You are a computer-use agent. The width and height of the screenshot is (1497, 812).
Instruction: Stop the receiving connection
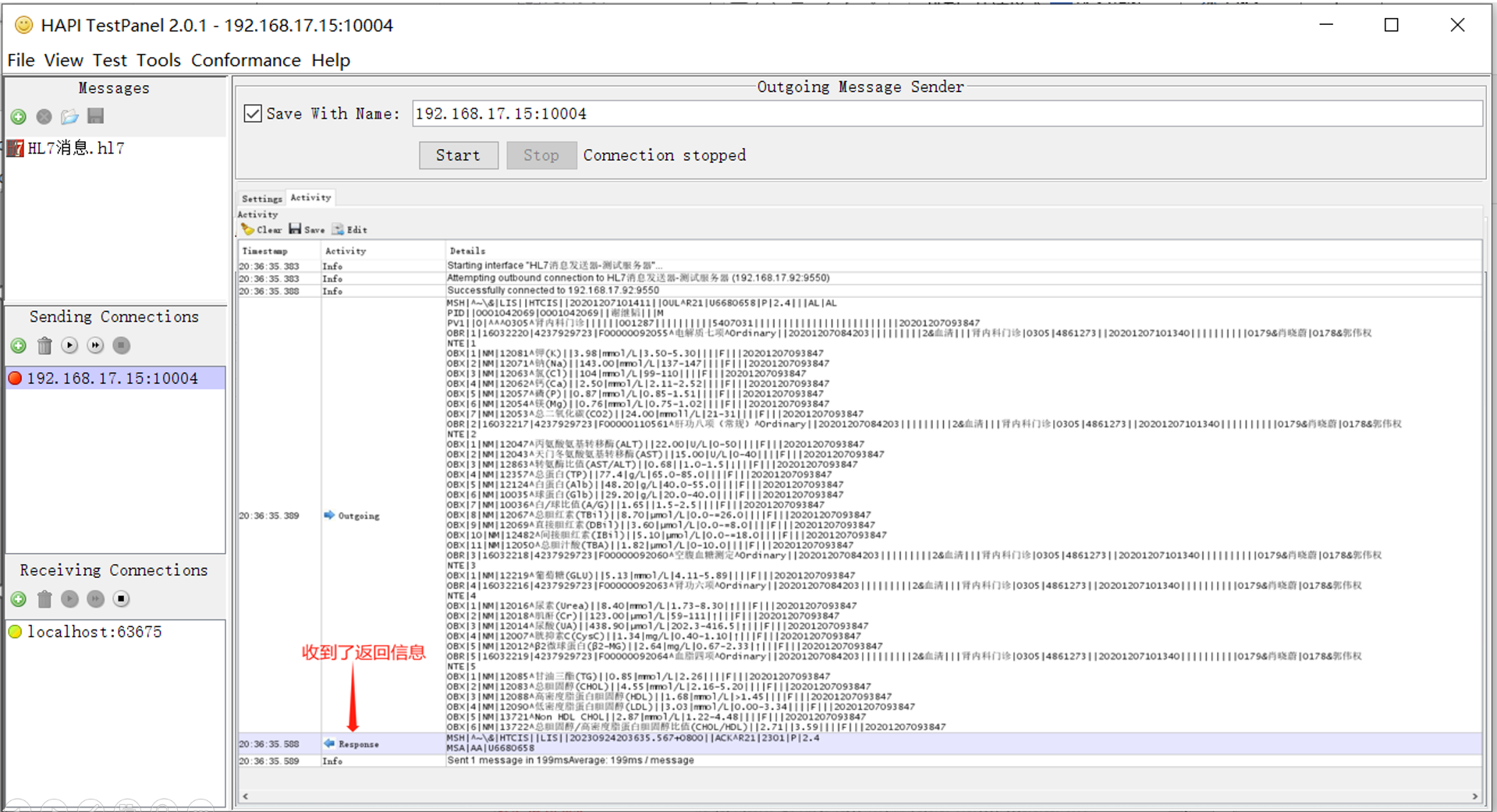click(x=121, y=599)
